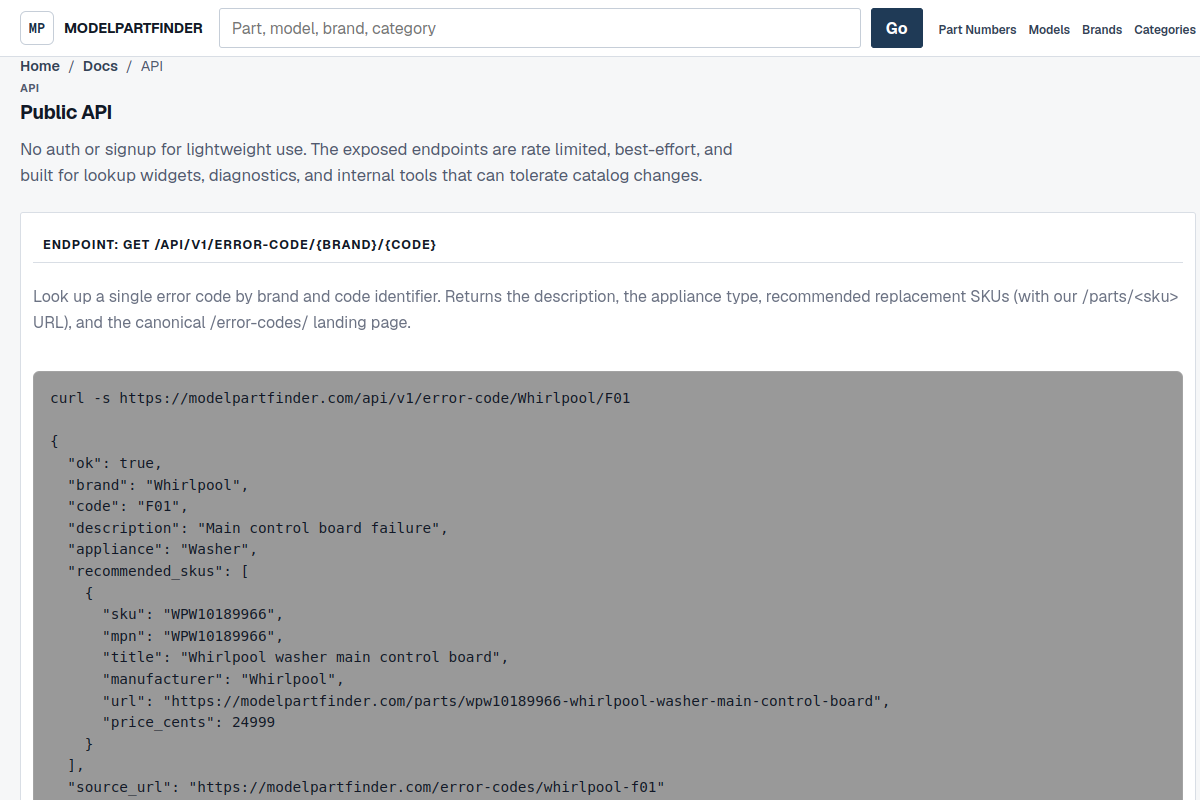
Task: Open the Models nav item
Action: pos(1049,30)
